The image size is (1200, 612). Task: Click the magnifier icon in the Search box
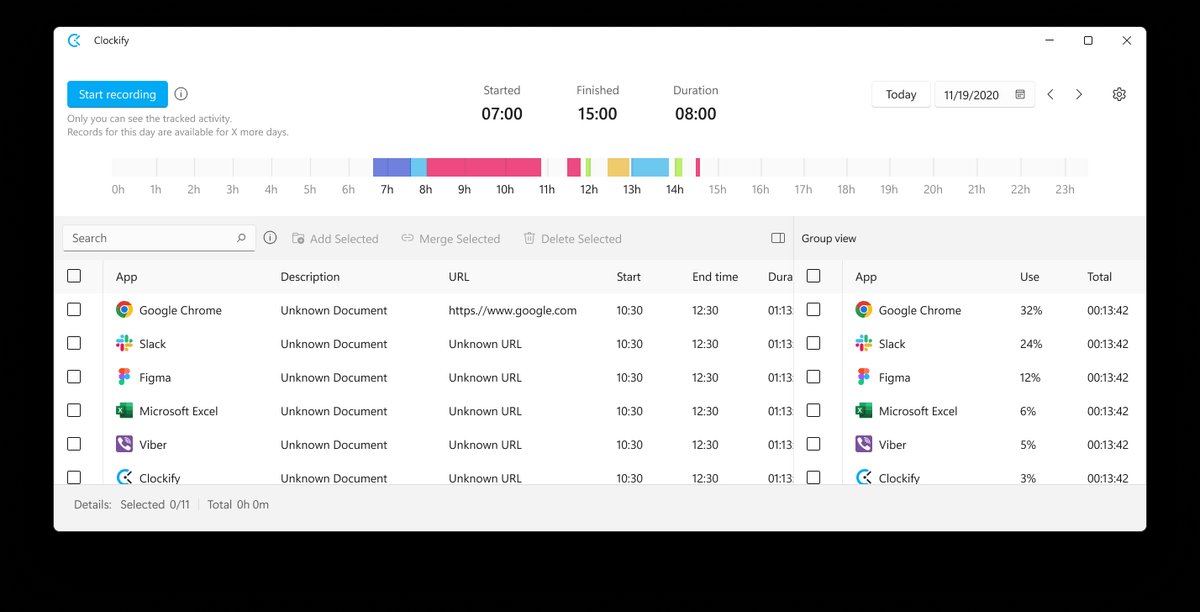(241, 238)
